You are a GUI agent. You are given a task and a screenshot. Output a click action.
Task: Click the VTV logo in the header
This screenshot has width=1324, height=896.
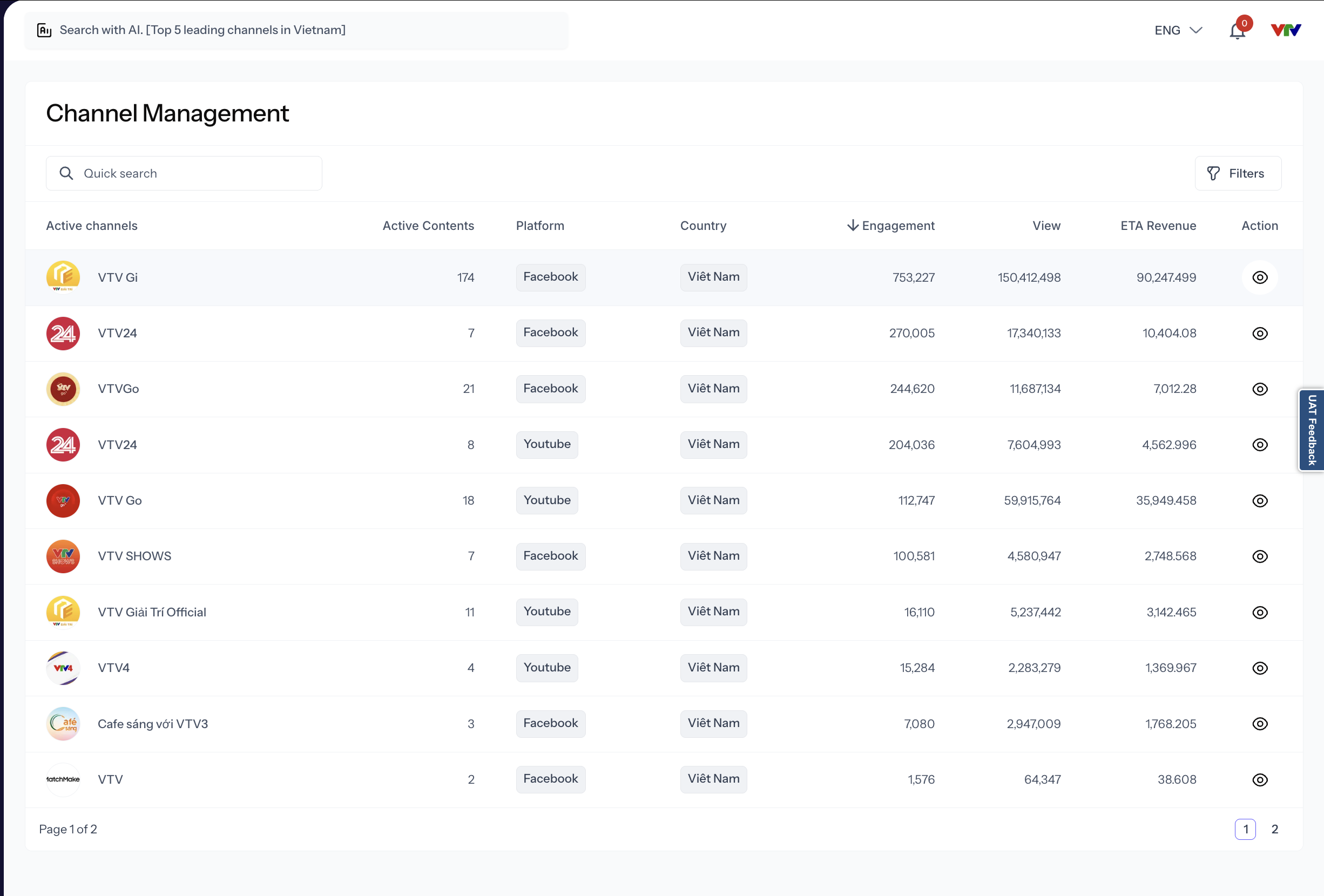1286,30
